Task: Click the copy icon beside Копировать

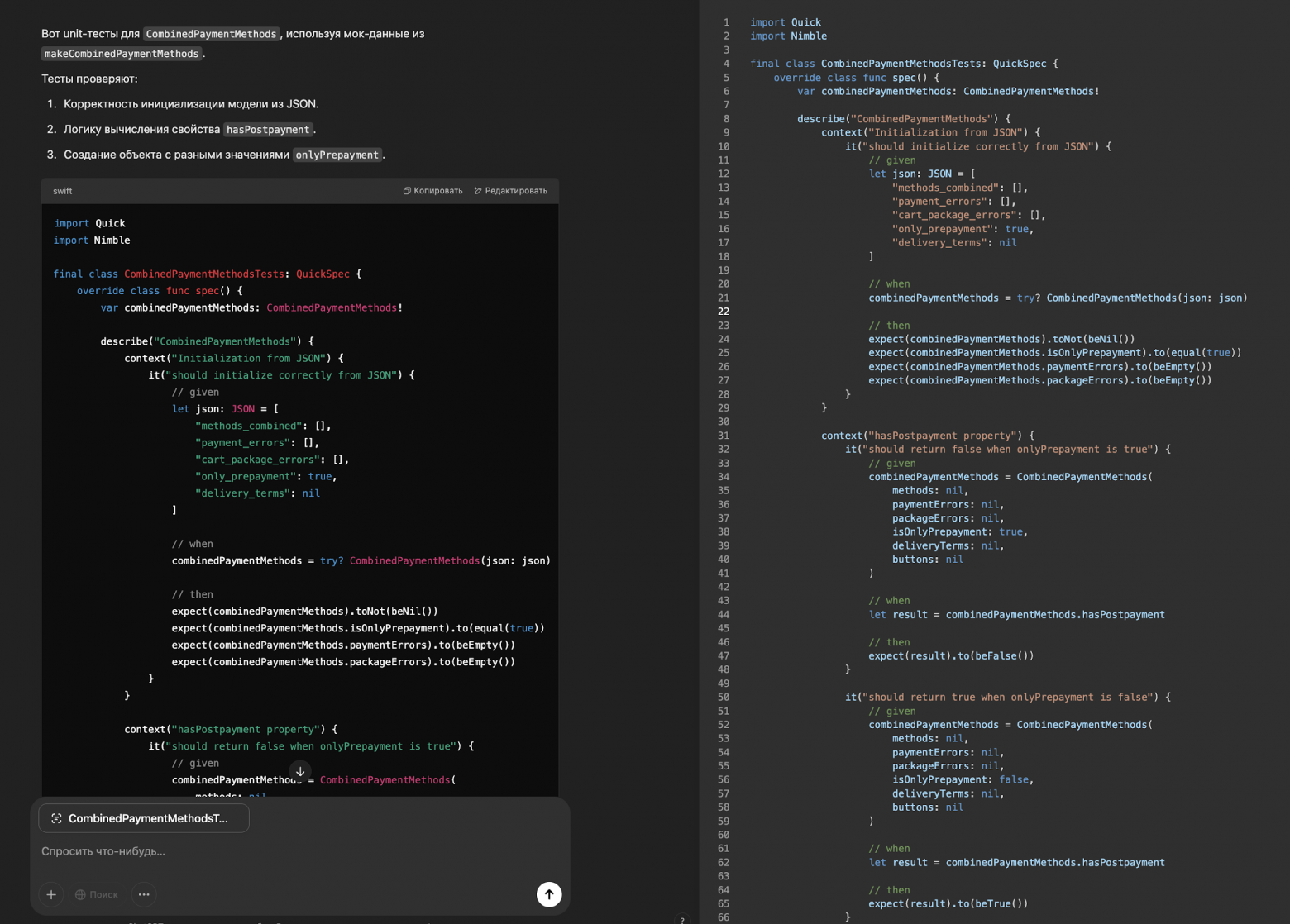Action: (x=407, y=191)
